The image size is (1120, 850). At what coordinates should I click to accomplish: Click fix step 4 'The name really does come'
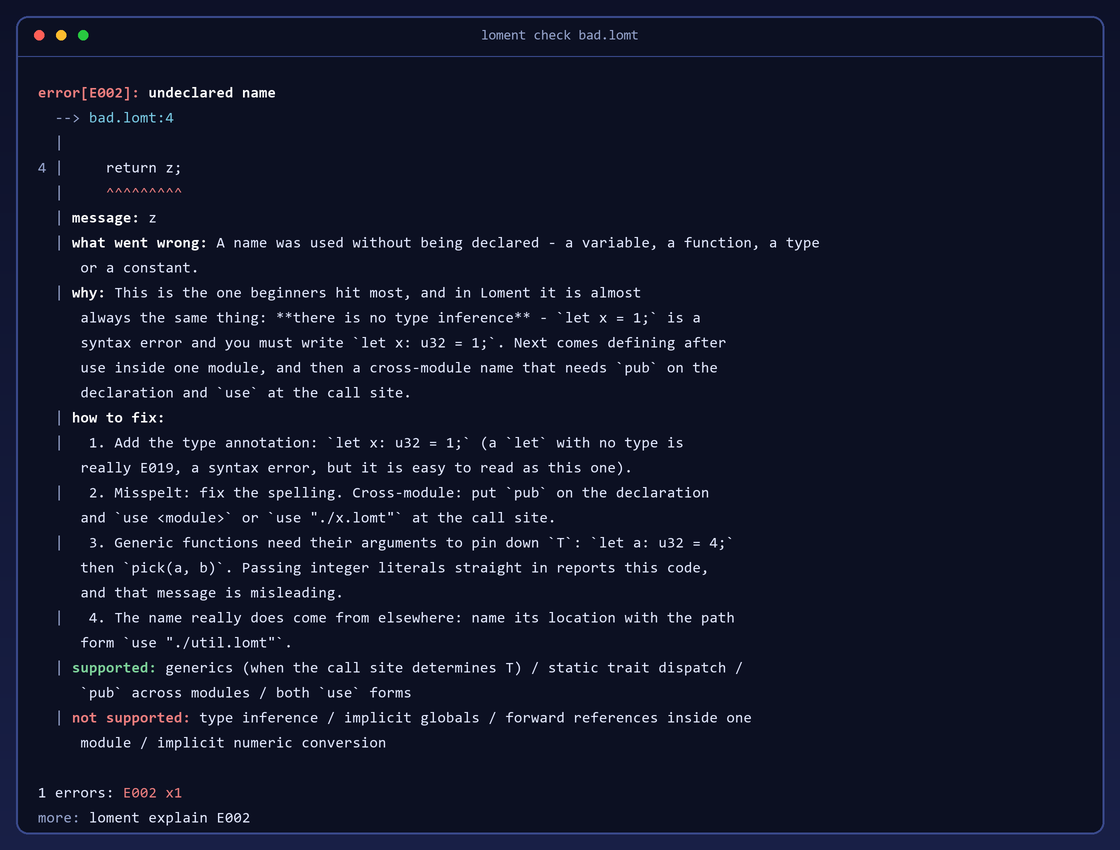click(x=411, y=618)
